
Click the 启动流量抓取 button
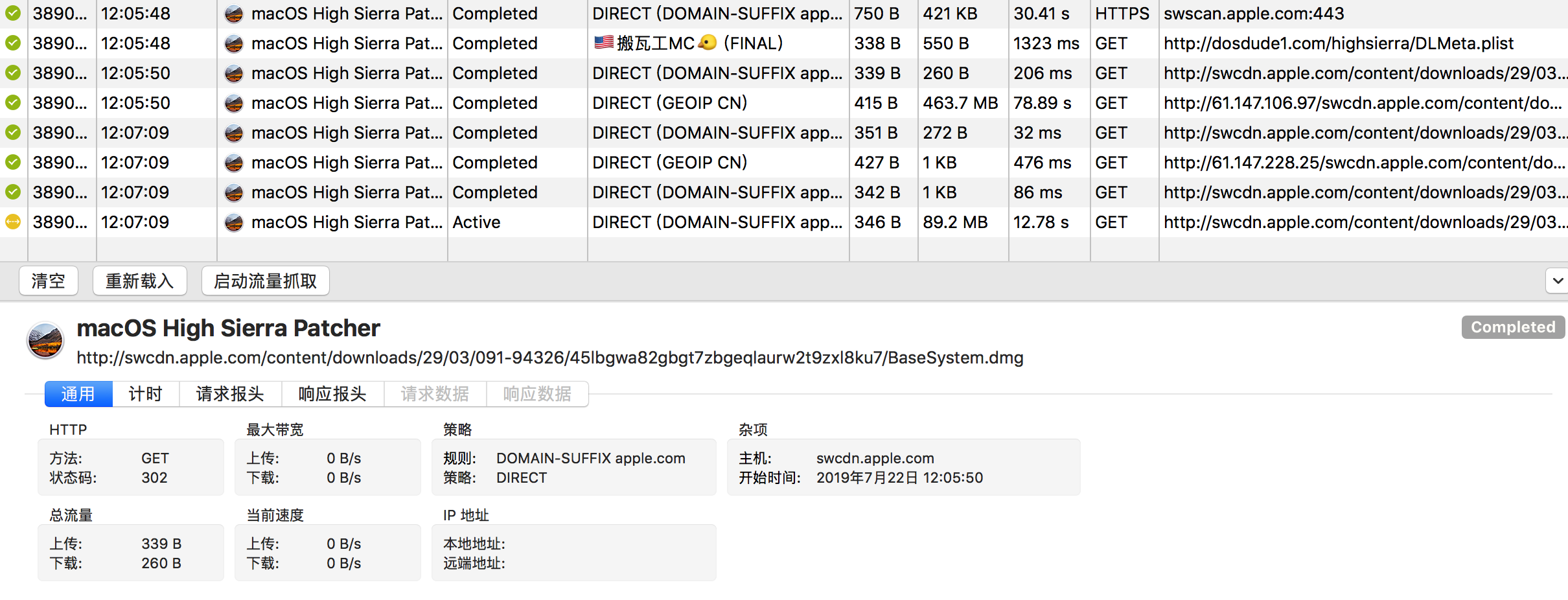[x=265, y=281]
